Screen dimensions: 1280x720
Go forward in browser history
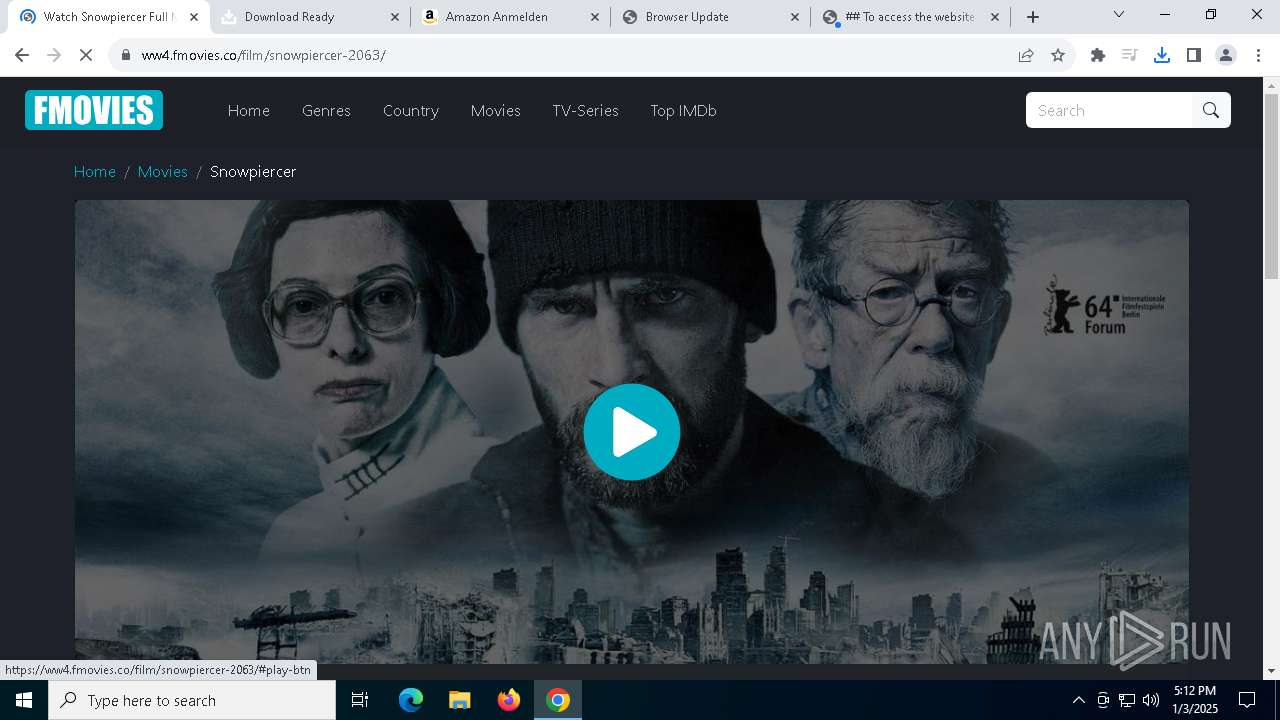click(x=54, y=55)
